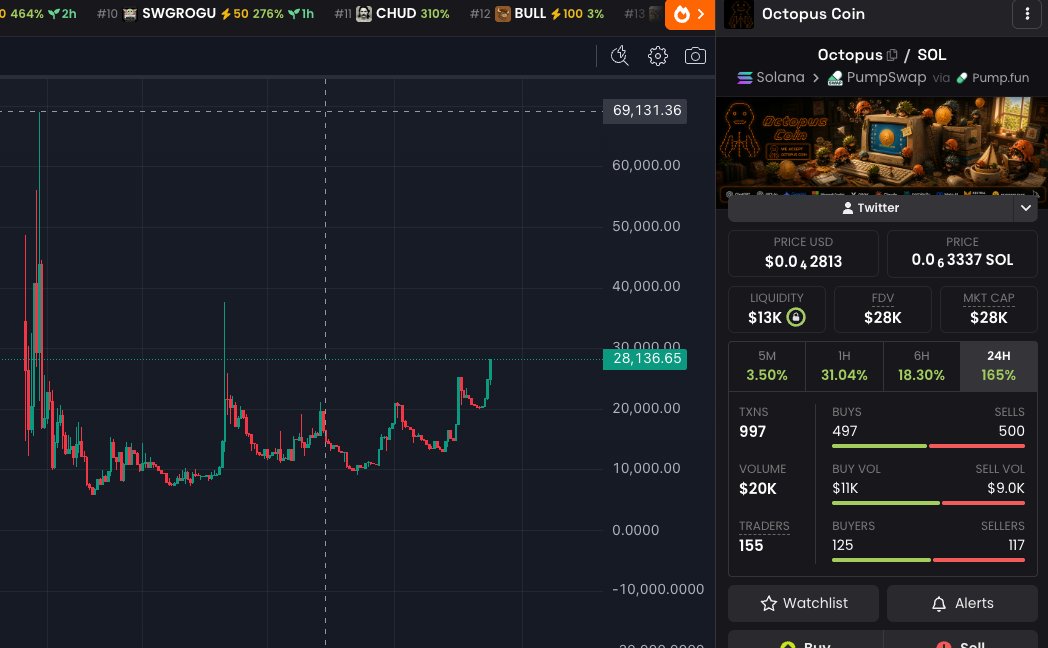Click the BULL token icon in ticker
Viewport: 1048px width, 648px height.
point(503,14)
